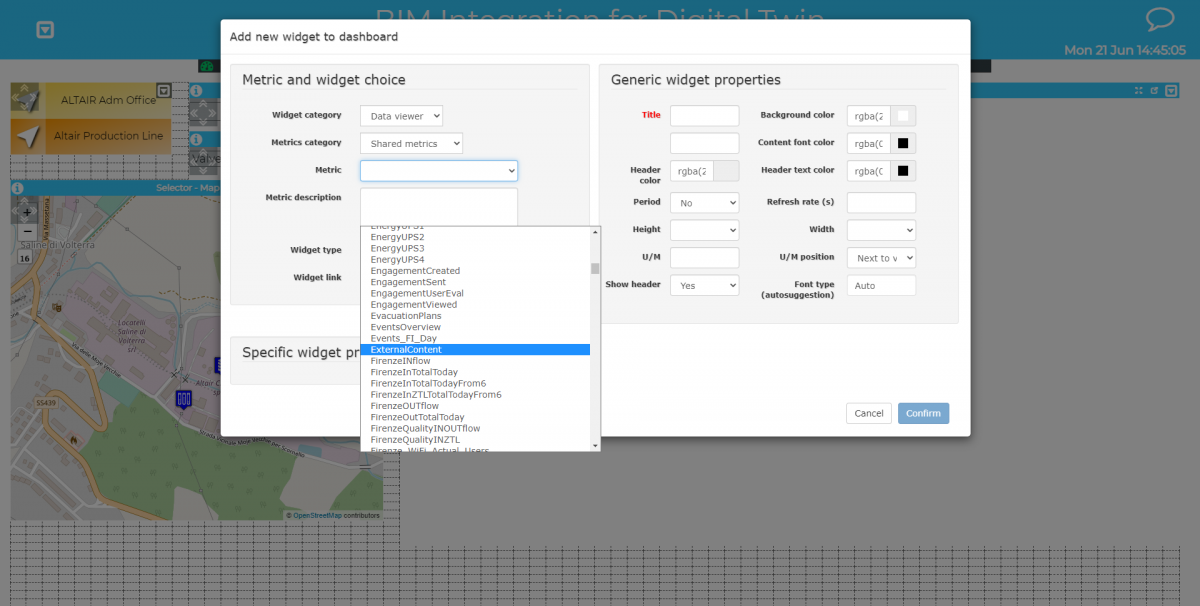Click the blue map marker pin
Image resolution: width=1200 pixels, height=606 pixels.
pyautogui.click(x=182, y=399)
